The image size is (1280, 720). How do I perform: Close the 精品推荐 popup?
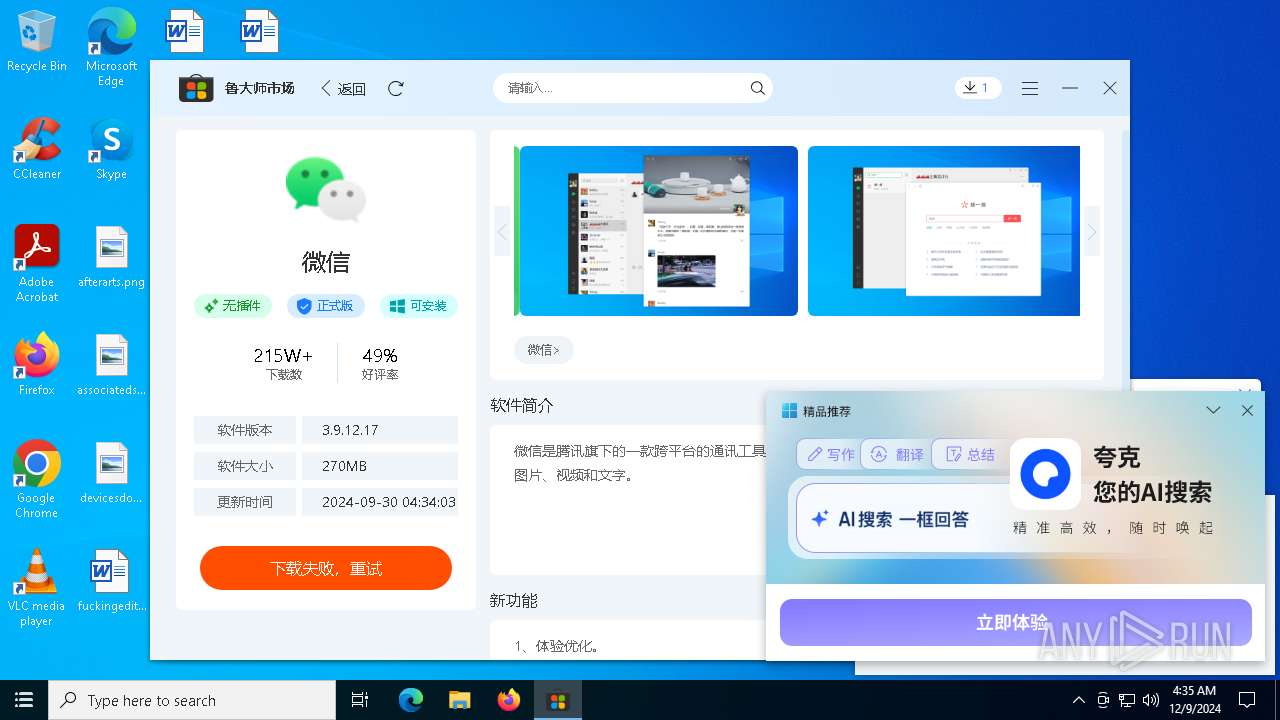pos(1247,411)
